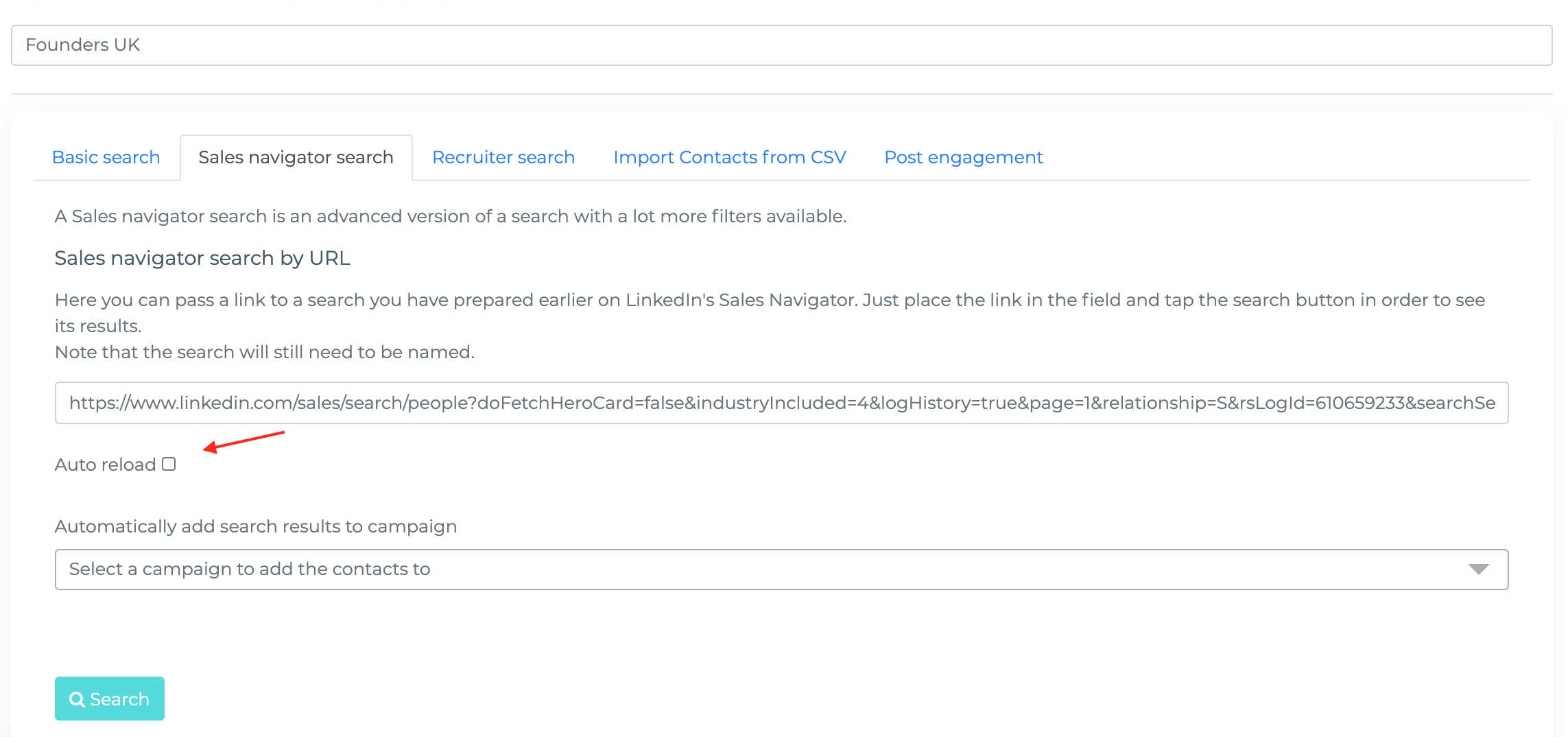Open Import Contacts from CSV tab
Screen dimensions: 1568x737
click(x=729, y=157)
